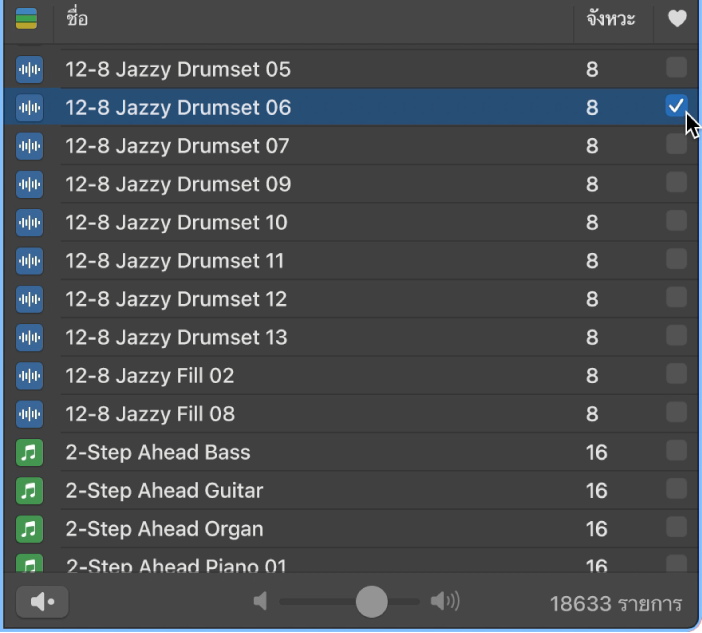Click green MIDI icon for 2-Step Ahead Bass

pyautogui.click(x=30, y=453)
